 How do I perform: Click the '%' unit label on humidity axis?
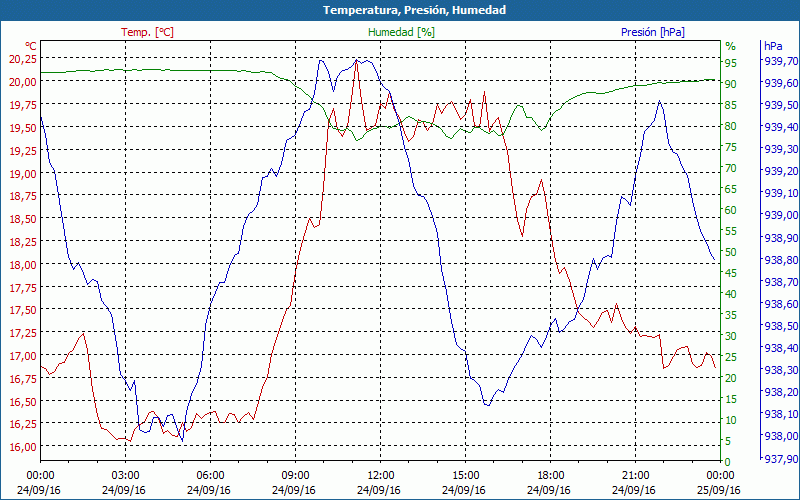[731, 46]
